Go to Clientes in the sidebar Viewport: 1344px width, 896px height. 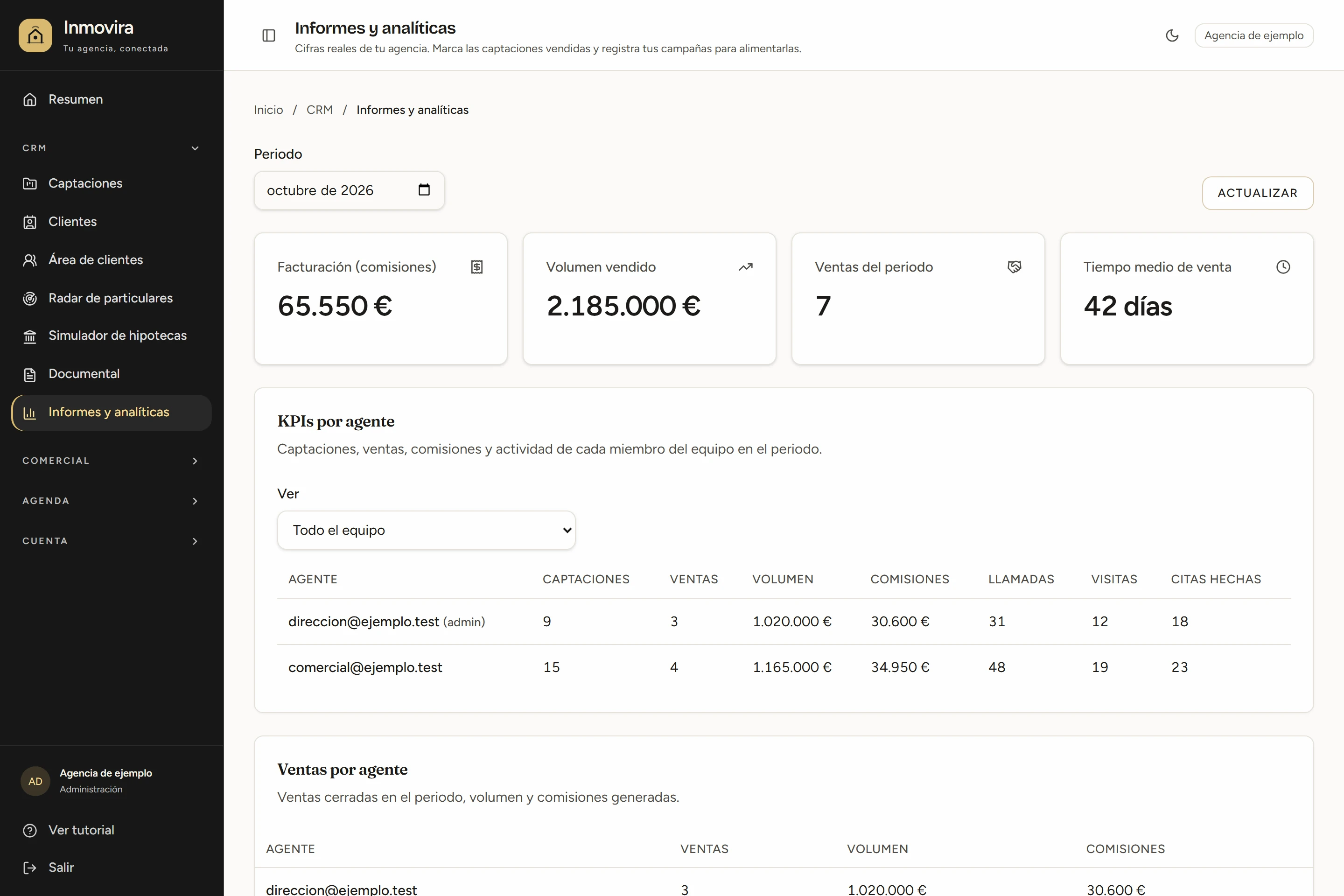tap(112, 222)
